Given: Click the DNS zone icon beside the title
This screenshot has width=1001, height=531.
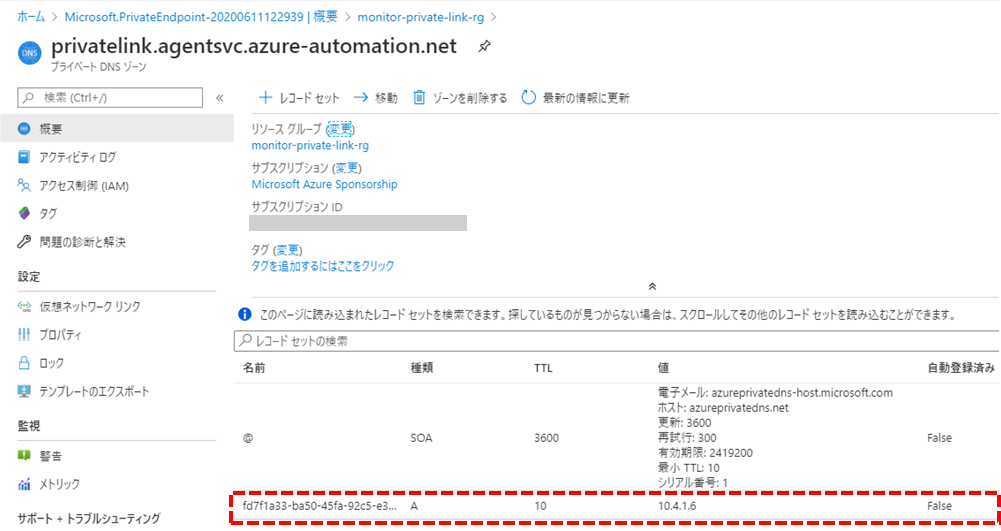Looking at the screenshot, I should pyautogui.click(x=29, y=53).
